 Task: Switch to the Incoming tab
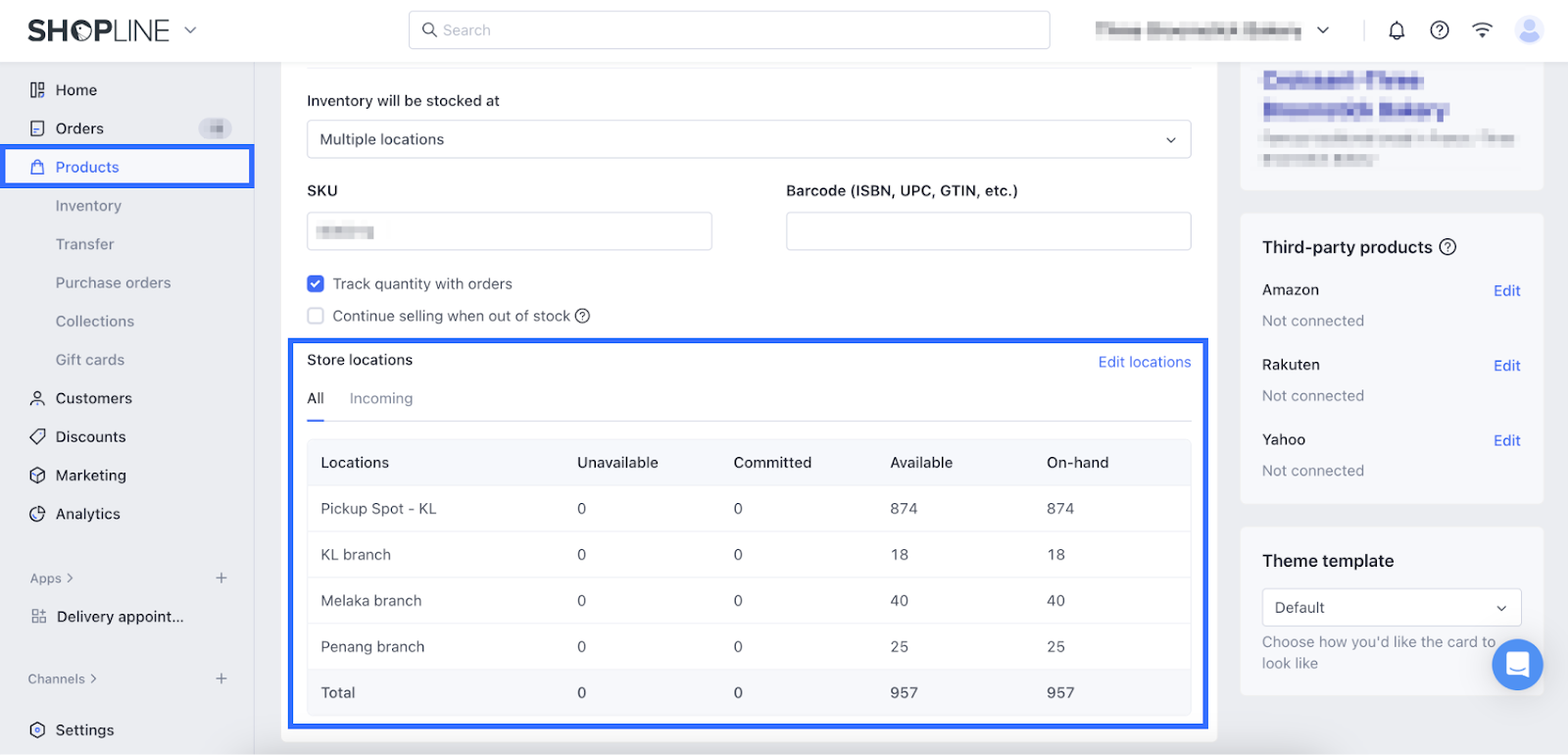click(x=381, y=399)
